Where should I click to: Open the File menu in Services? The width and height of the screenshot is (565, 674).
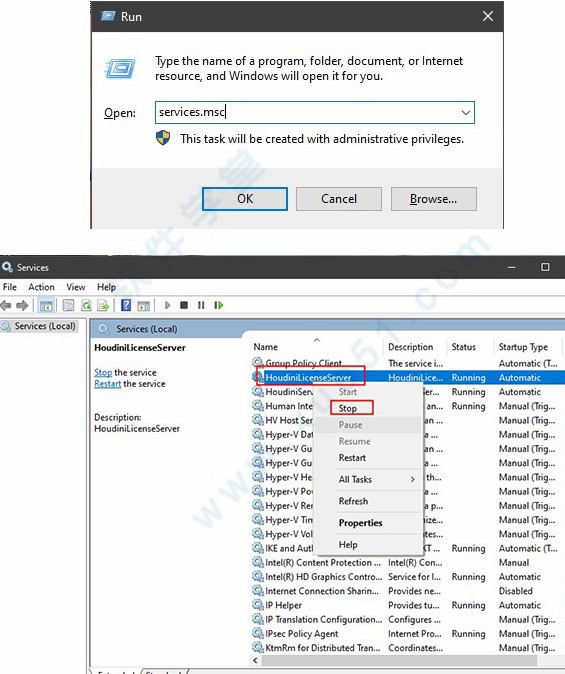point(10,287)
